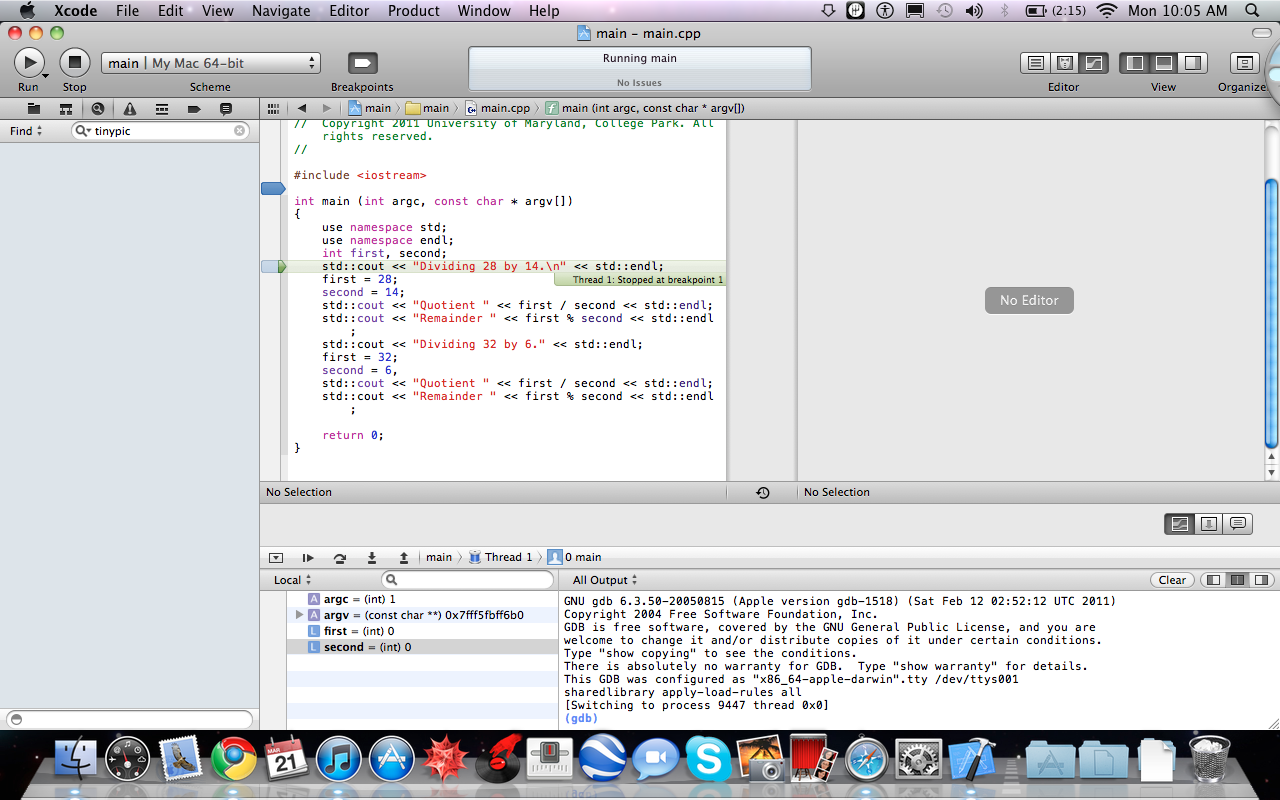Open the Navigate menu
This screenshot has height=800, width=1280.
coord(281,11)
